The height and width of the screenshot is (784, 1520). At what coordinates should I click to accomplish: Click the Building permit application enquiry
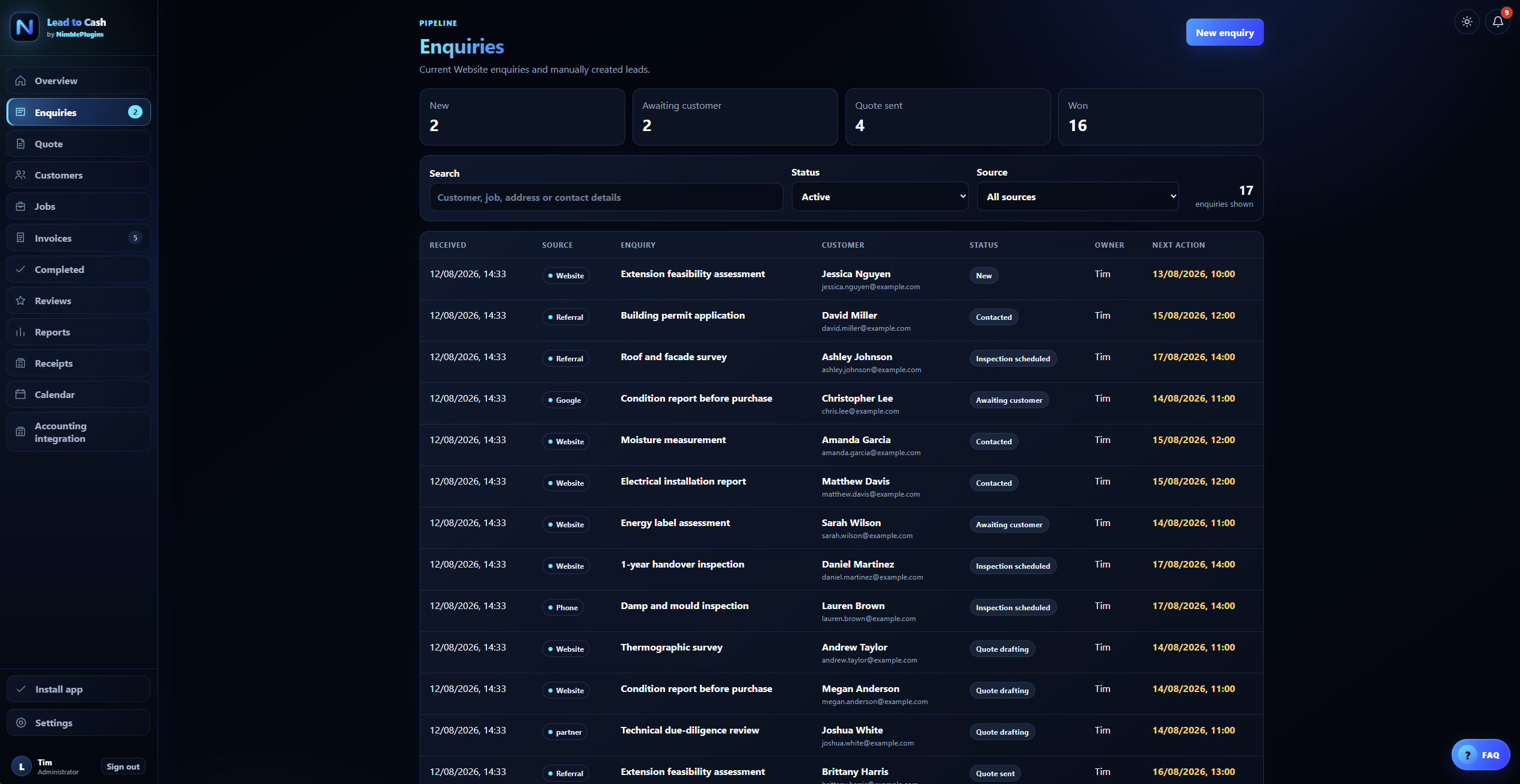682,315
